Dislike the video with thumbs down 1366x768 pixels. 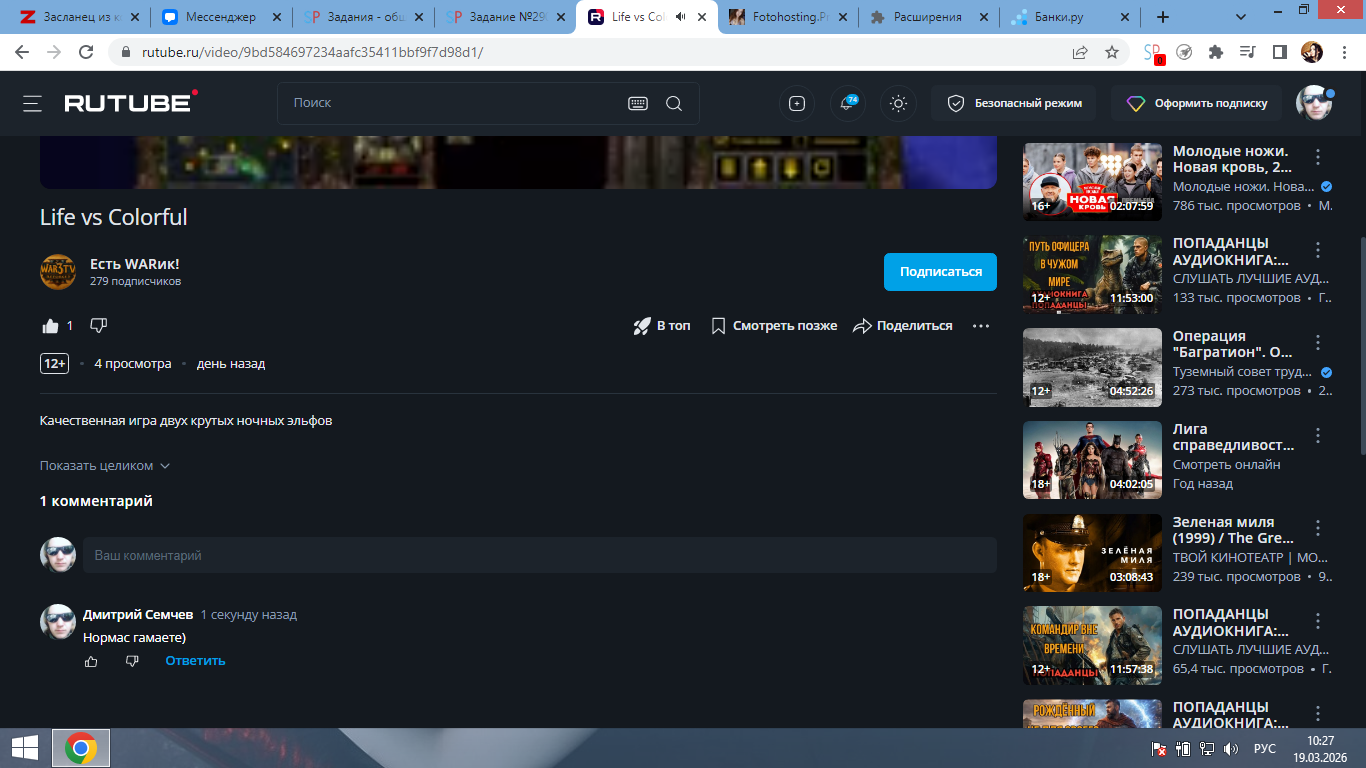[x=98, y=326]
